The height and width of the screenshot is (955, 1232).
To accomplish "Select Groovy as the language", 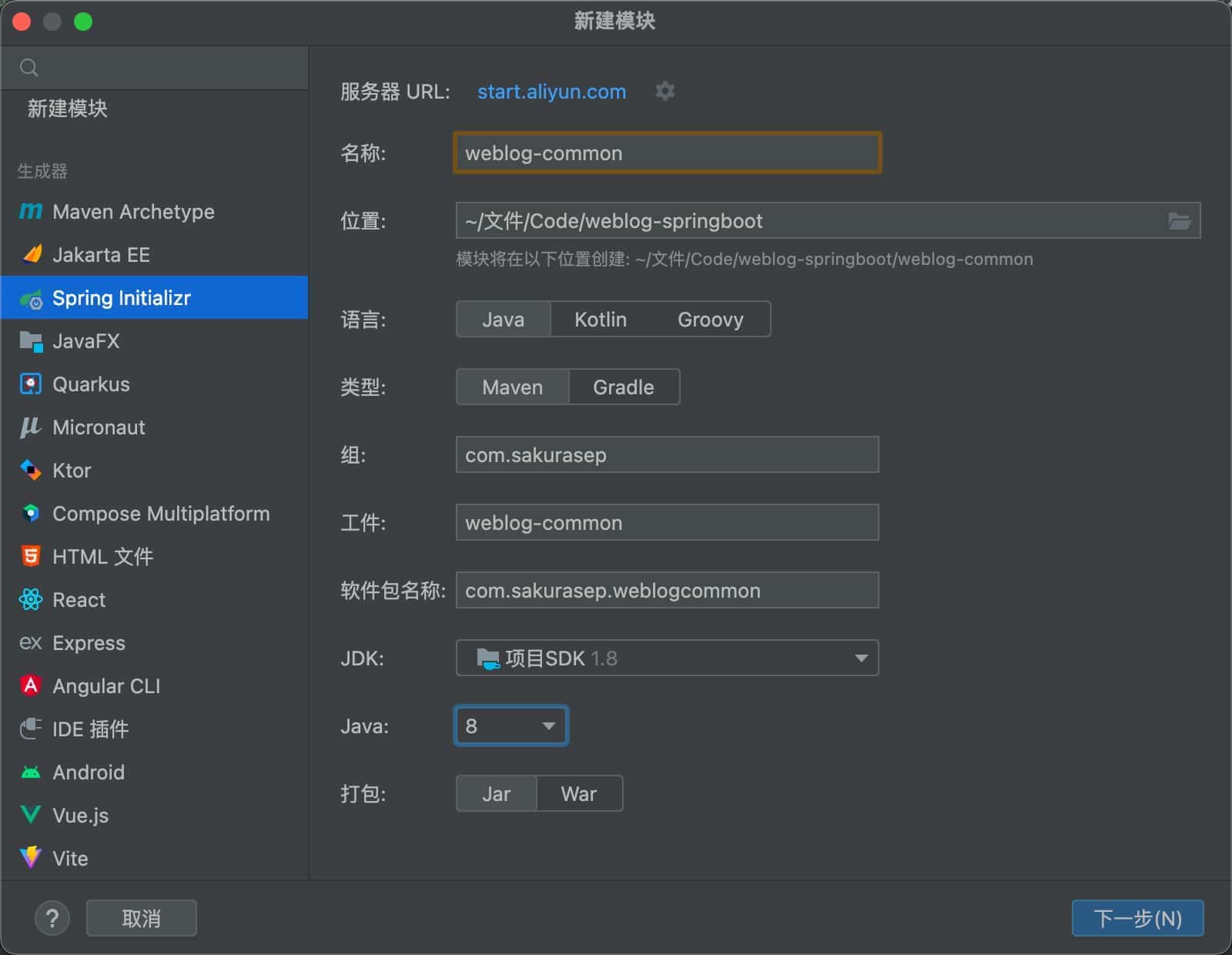I will tap(710, 320).
